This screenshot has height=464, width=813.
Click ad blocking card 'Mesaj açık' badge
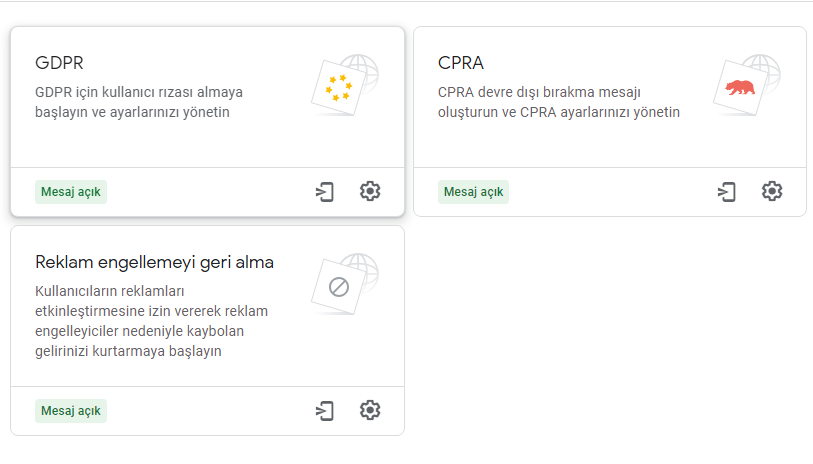click(71, 411)
